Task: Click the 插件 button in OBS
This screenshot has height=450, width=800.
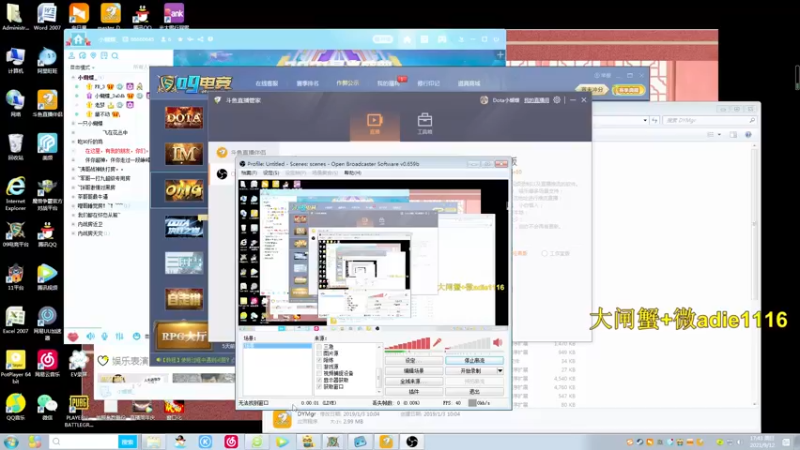Action: coord(414,392)
